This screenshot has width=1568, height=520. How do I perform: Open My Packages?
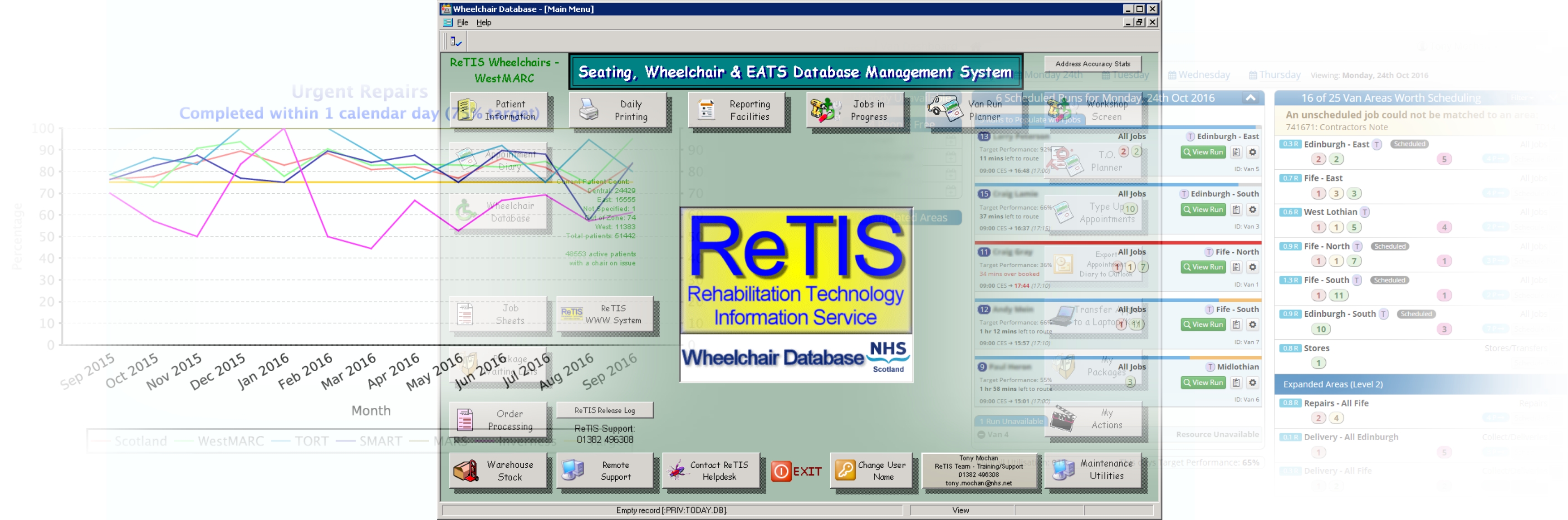click(1093, 367)
